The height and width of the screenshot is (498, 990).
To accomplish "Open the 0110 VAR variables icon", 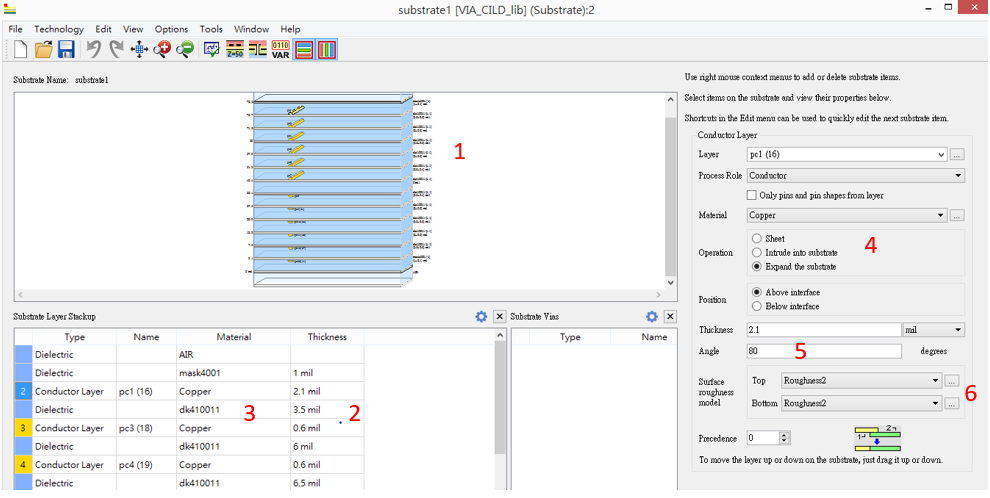I will coord(280,49).
